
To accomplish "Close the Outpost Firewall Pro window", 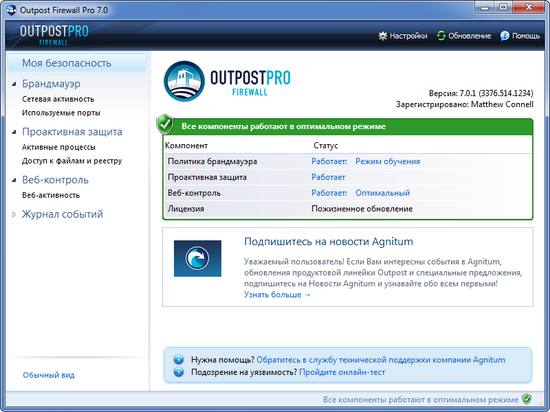I will [529, 7].
